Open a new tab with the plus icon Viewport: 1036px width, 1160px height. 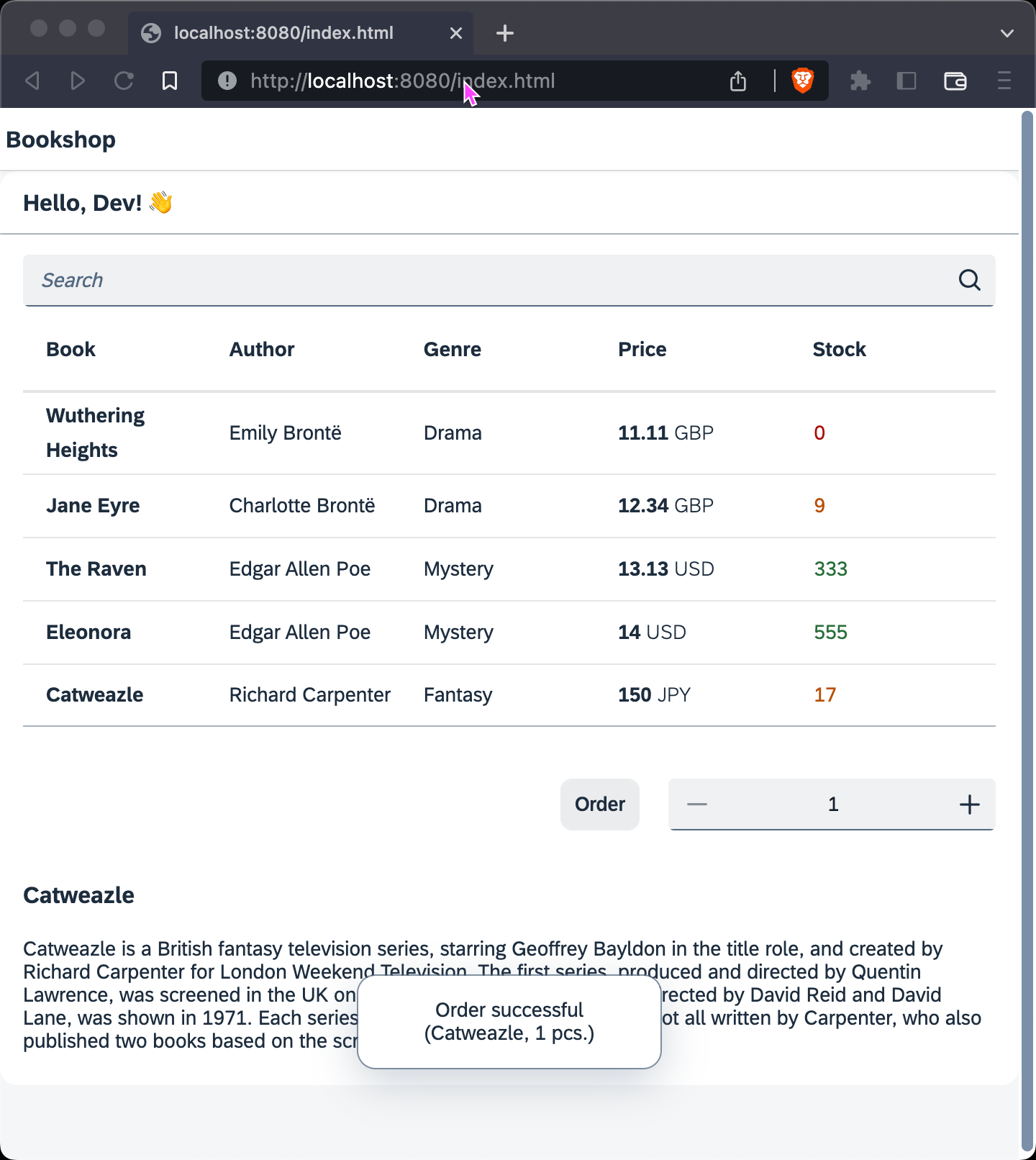(505, 33)
